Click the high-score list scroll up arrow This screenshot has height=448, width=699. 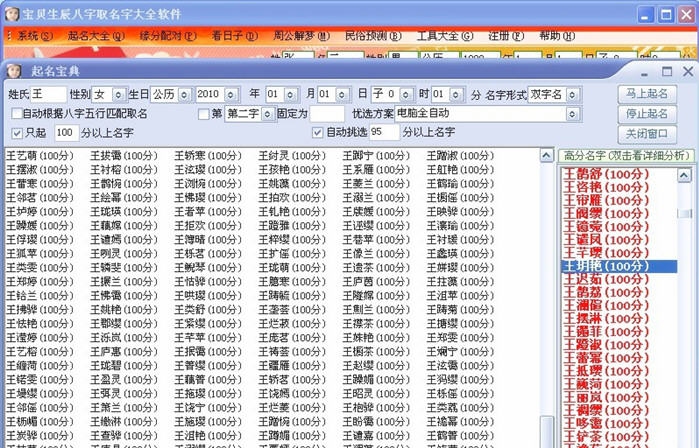click(683, 173)
